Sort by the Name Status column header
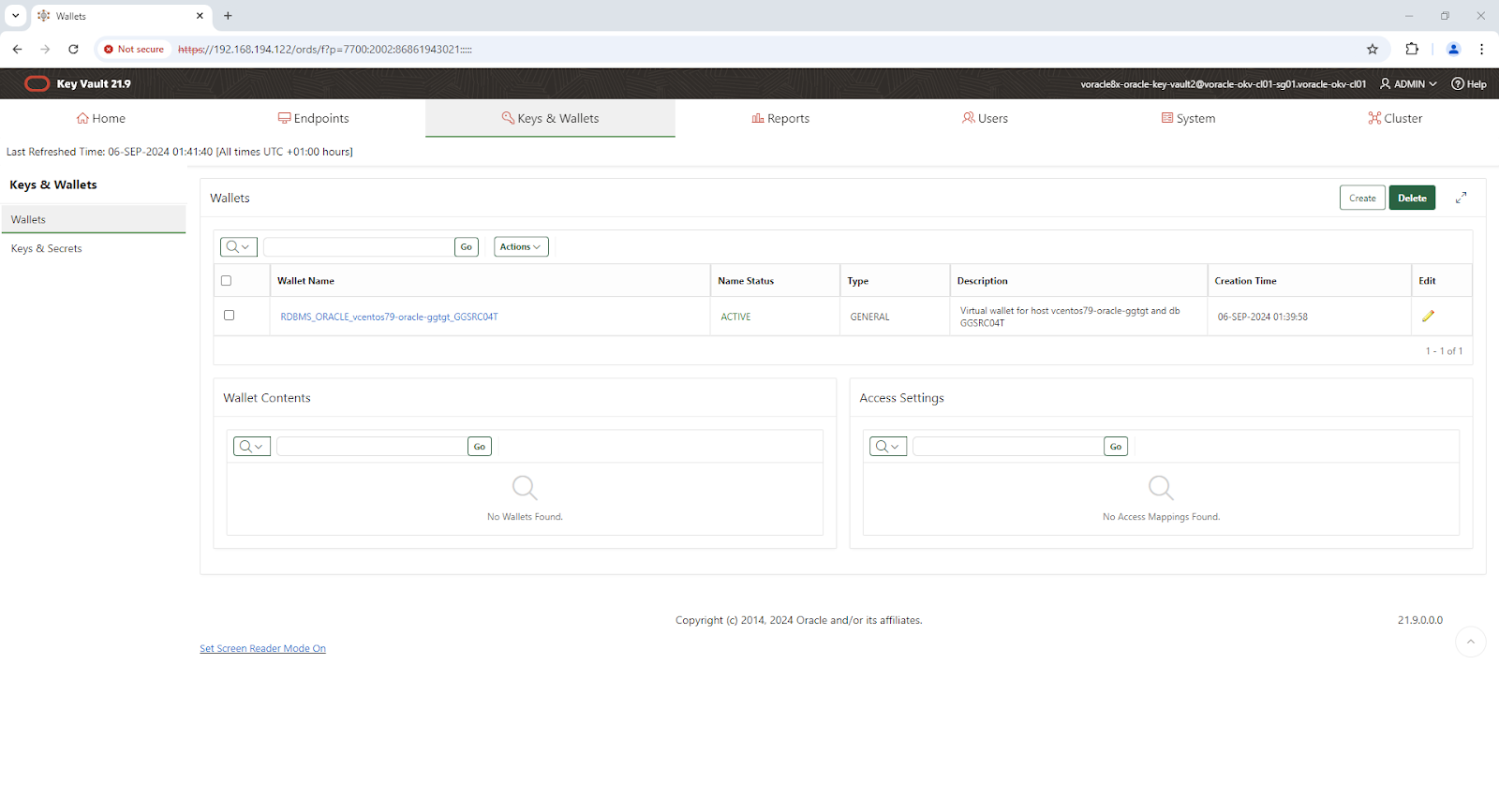Image resolution: width=1499 pixels, height=812 pixels. coord(746,281)
